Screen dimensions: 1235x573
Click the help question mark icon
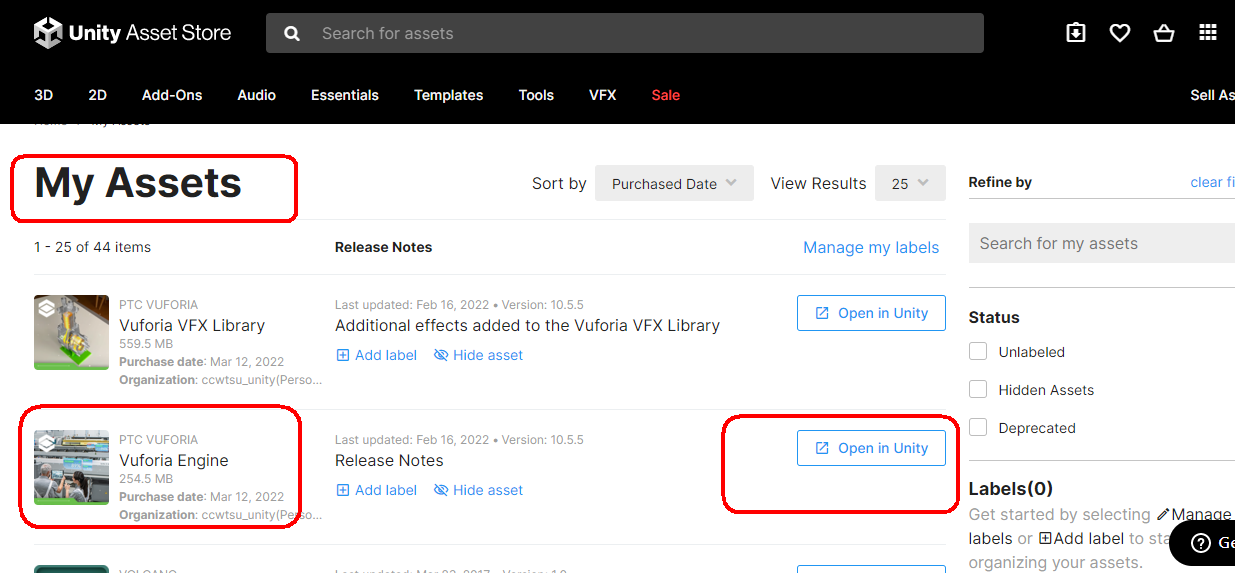(1202, 543)
